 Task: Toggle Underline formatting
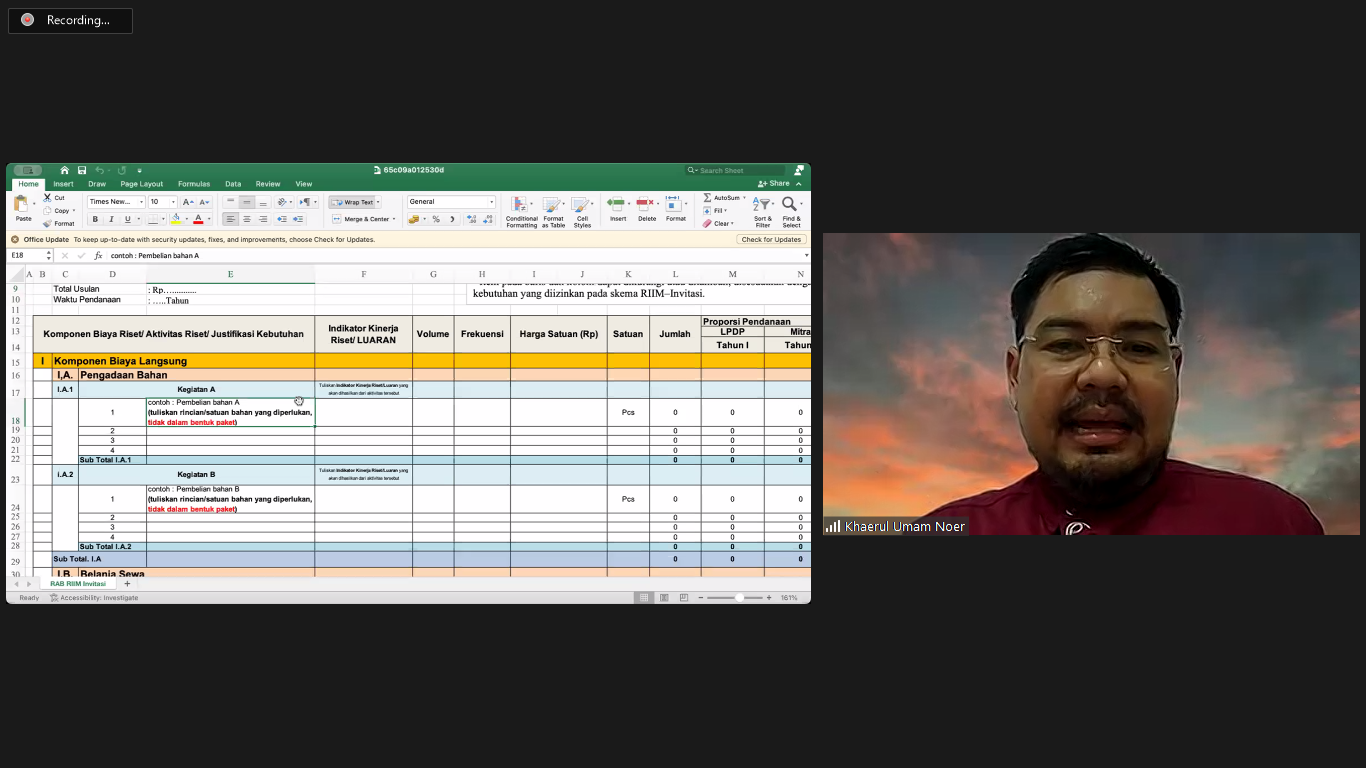(x=127, y=219)
